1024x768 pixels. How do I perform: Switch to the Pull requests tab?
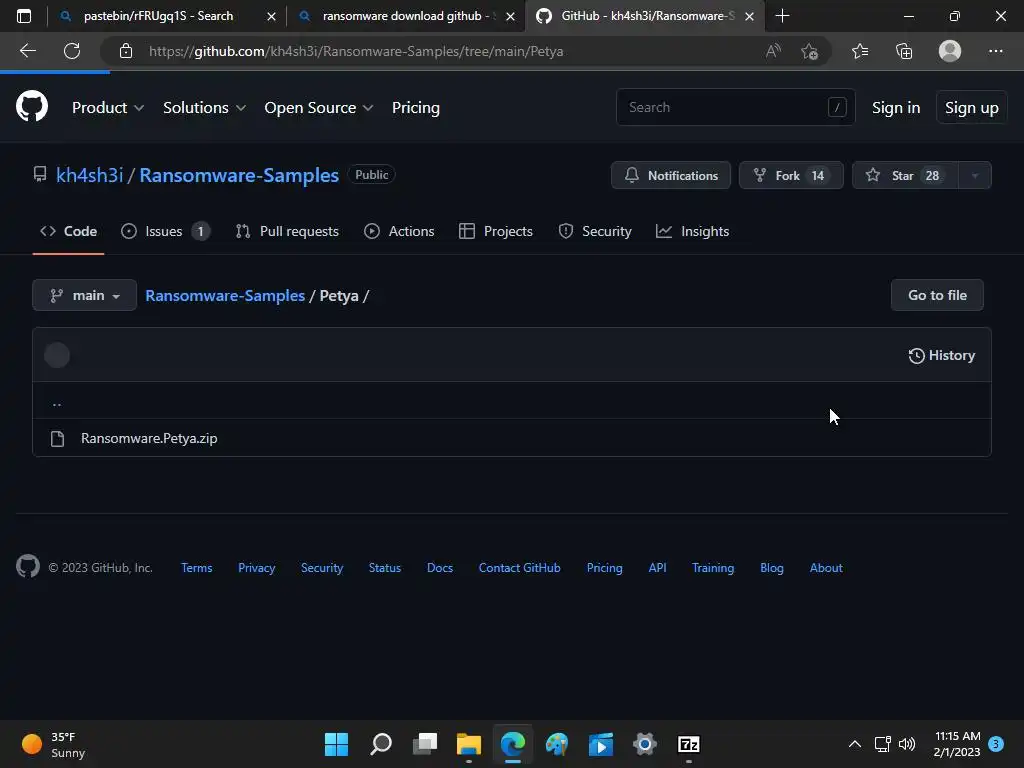pyautogui.click(x=287, y=231)
